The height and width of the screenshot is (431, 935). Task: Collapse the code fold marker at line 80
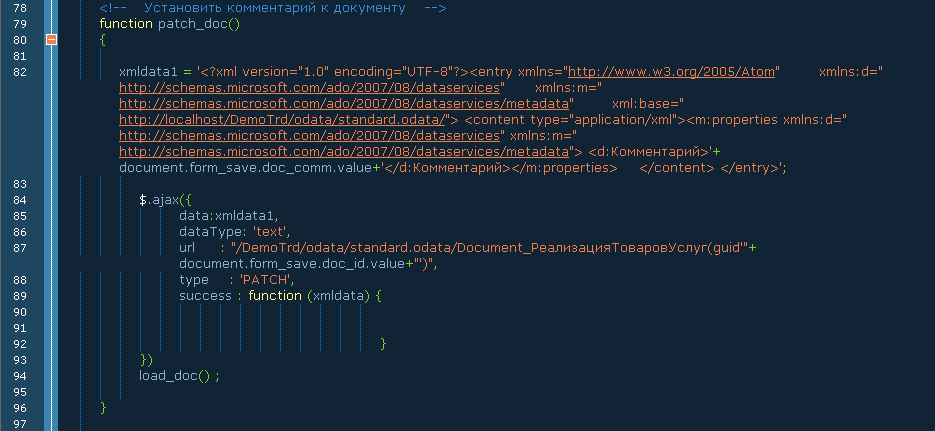pos(51,40)
